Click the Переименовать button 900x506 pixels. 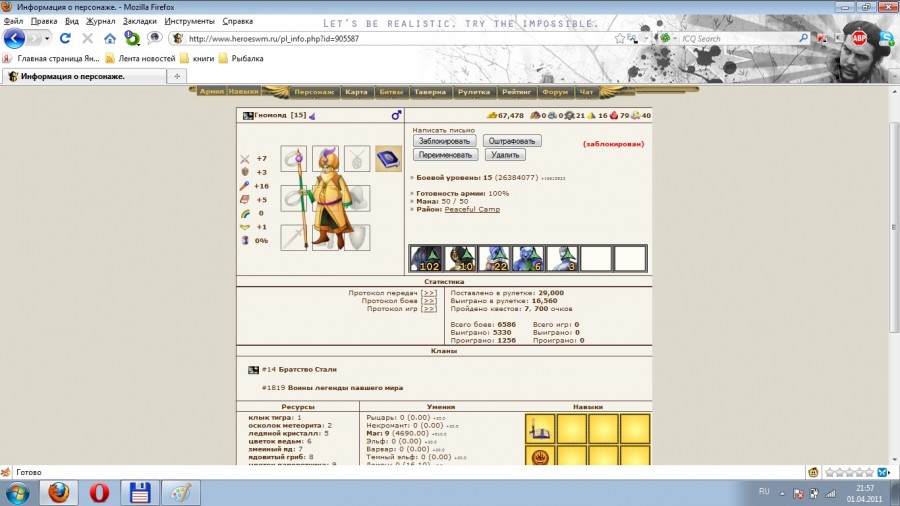tap(445, 155)
